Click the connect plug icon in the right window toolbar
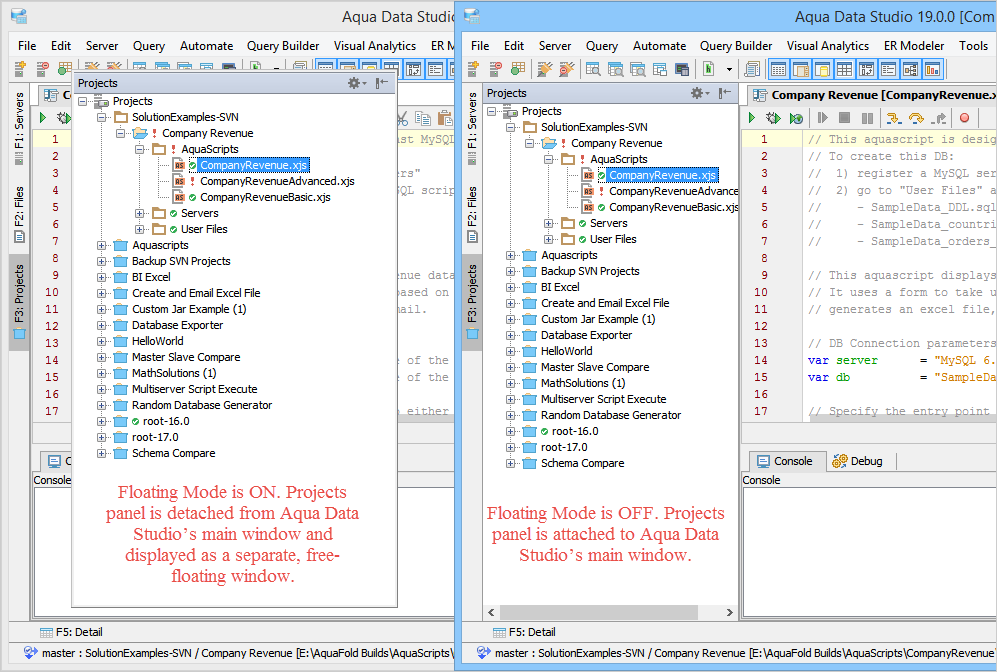 point(544,69)
